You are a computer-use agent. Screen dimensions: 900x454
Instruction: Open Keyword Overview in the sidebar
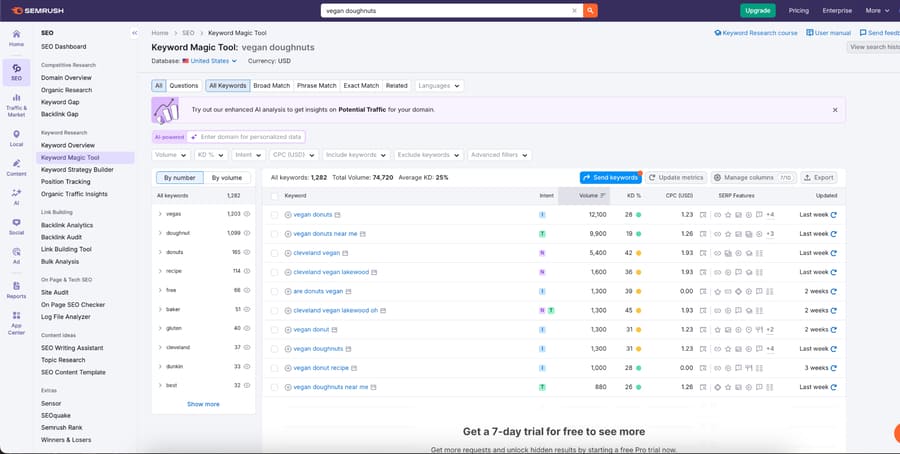click(x=68, y=145)
